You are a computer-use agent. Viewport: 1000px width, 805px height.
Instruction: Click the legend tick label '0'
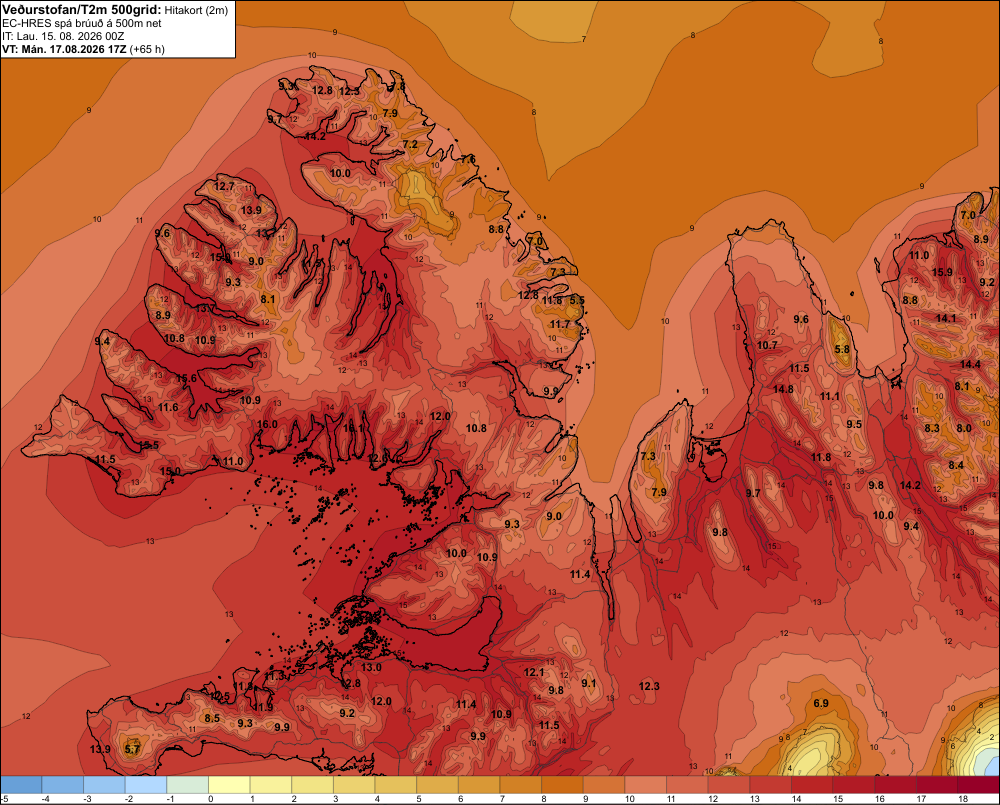[x=211, y=799]
